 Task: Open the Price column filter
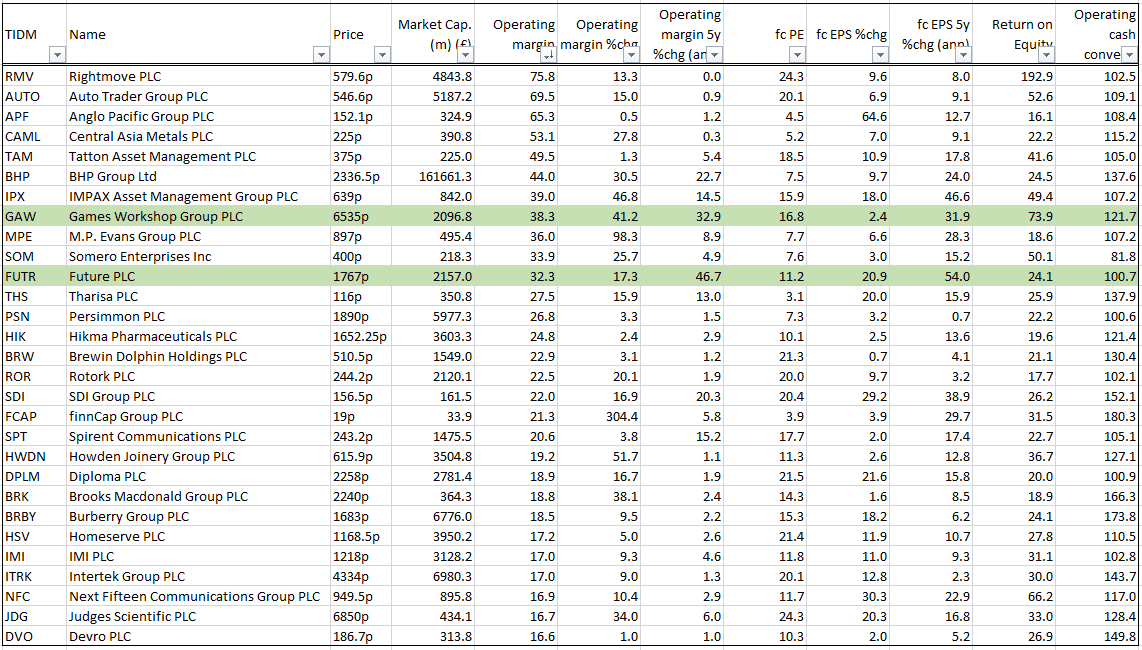(381, 55)
